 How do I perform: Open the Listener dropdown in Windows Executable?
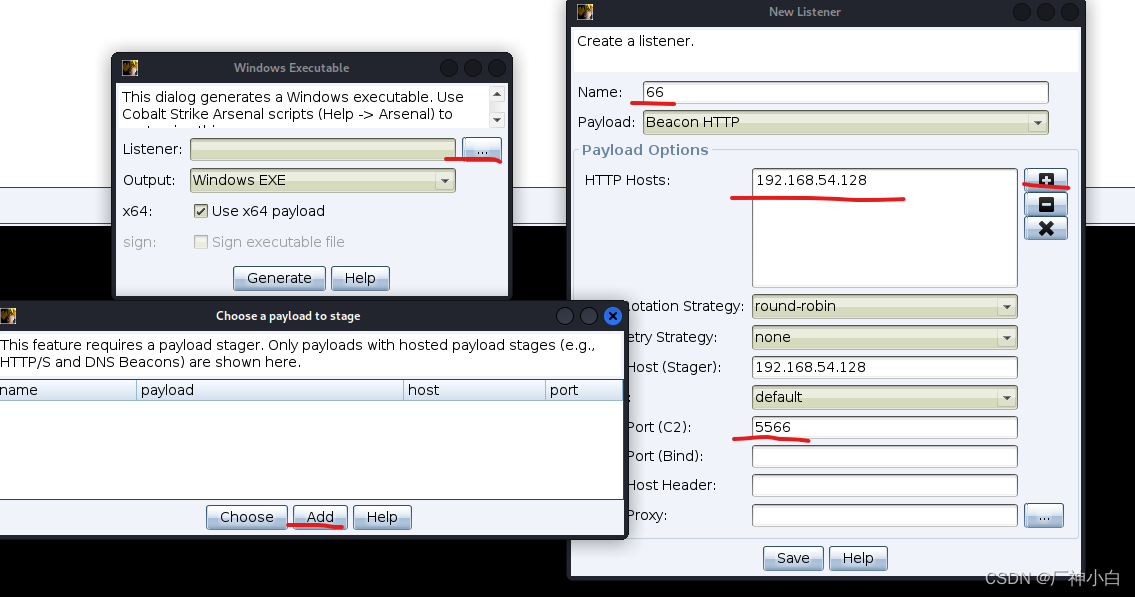(x=323, y=149)
